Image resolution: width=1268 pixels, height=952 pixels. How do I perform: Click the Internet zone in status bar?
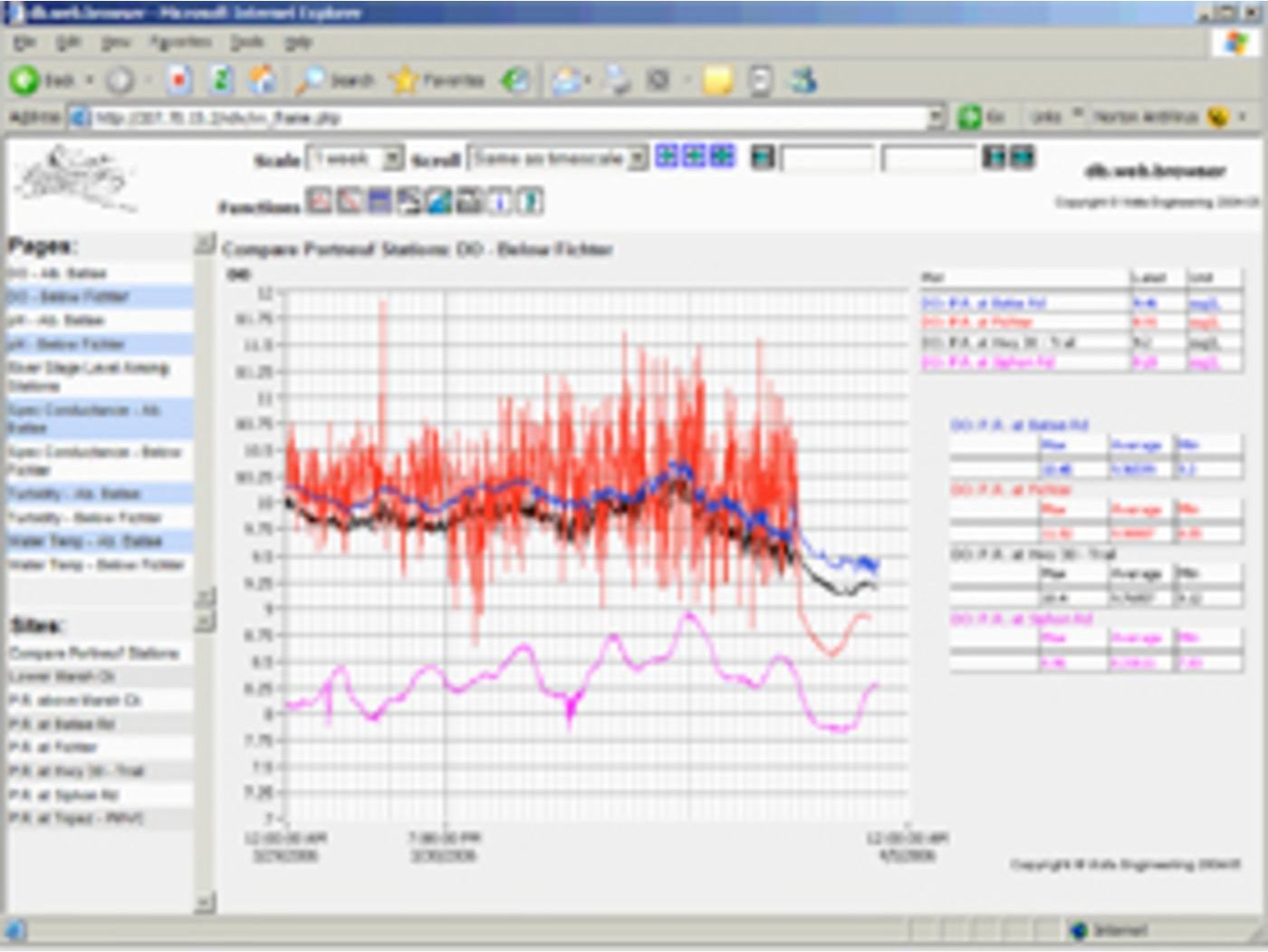tap(1109, 930)
